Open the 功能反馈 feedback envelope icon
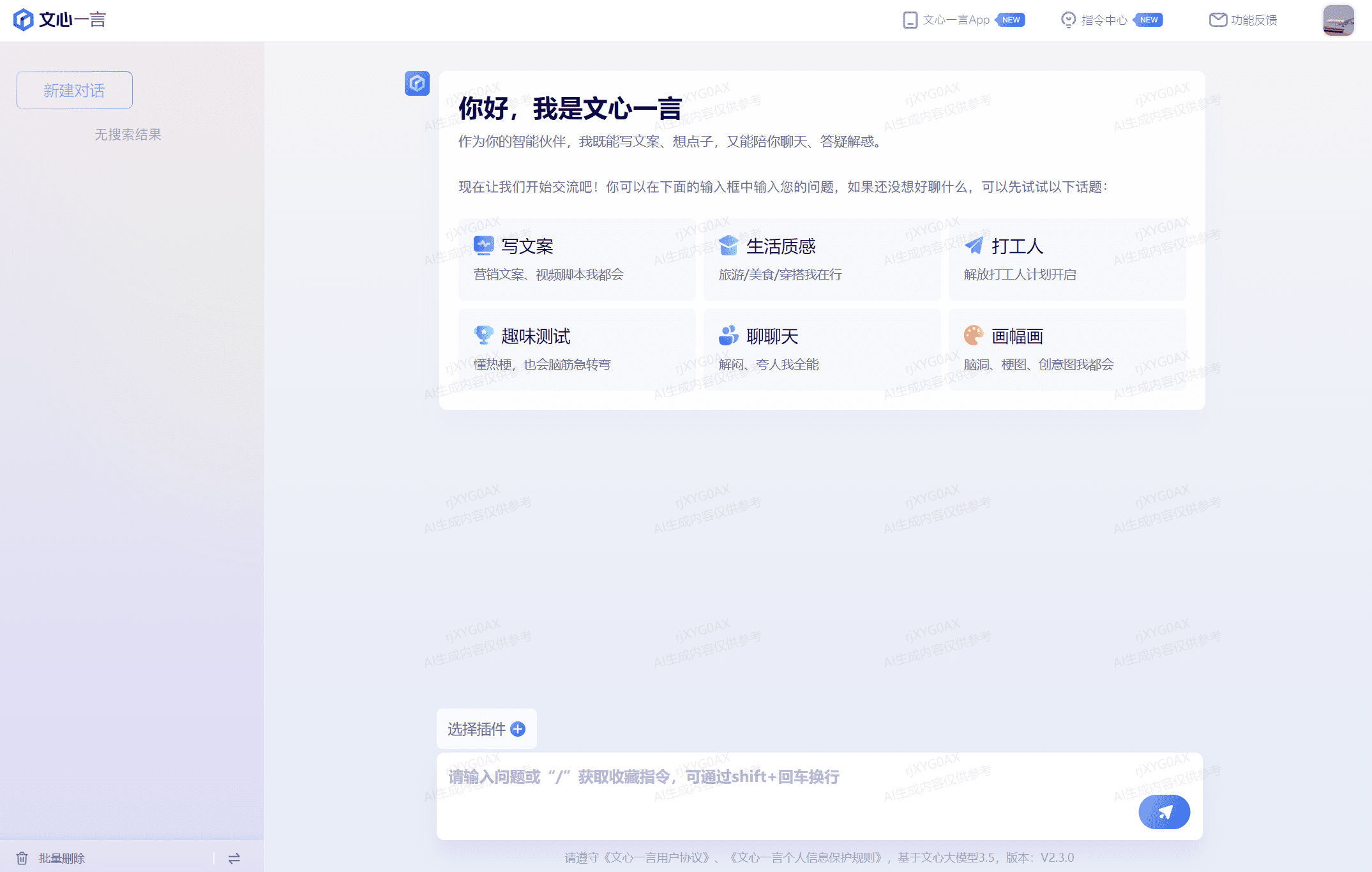 coord(1216,20)
